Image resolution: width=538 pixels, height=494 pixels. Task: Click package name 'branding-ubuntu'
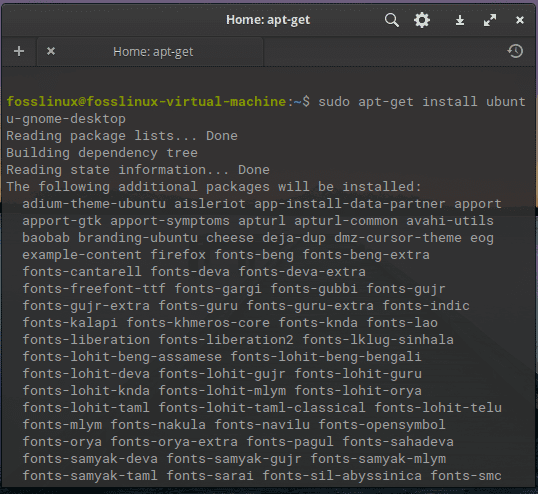(x=138, y=238)
